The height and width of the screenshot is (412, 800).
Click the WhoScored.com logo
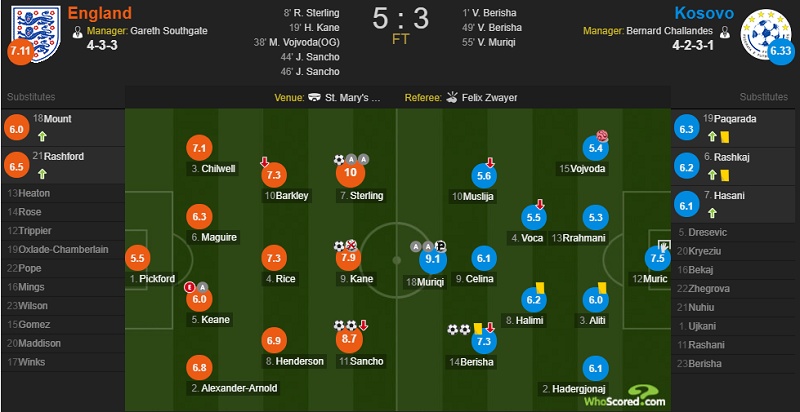tap(626, 397)
